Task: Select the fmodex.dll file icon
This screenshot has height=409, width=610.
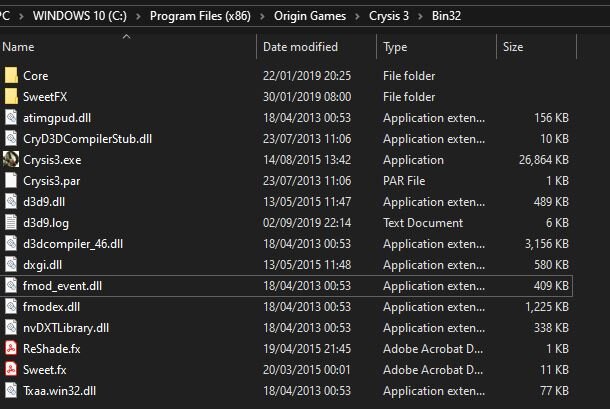Action: (x=11, y=307)
